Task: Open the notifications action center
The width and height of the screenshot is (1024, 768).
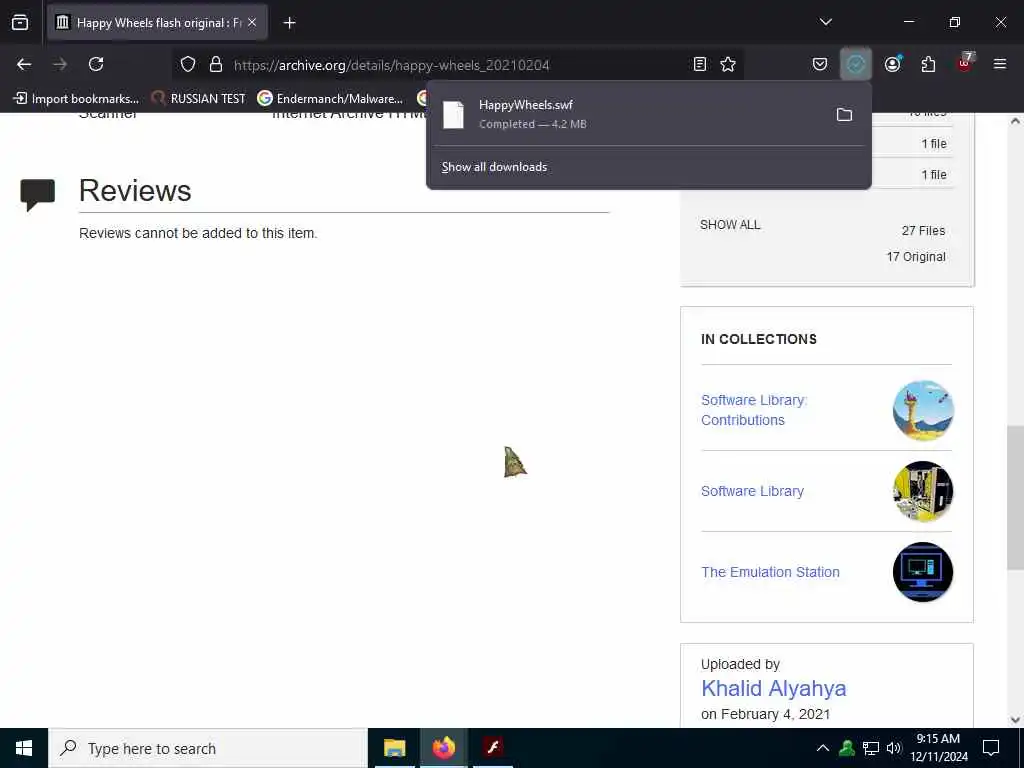Action: tap(991, 748)
